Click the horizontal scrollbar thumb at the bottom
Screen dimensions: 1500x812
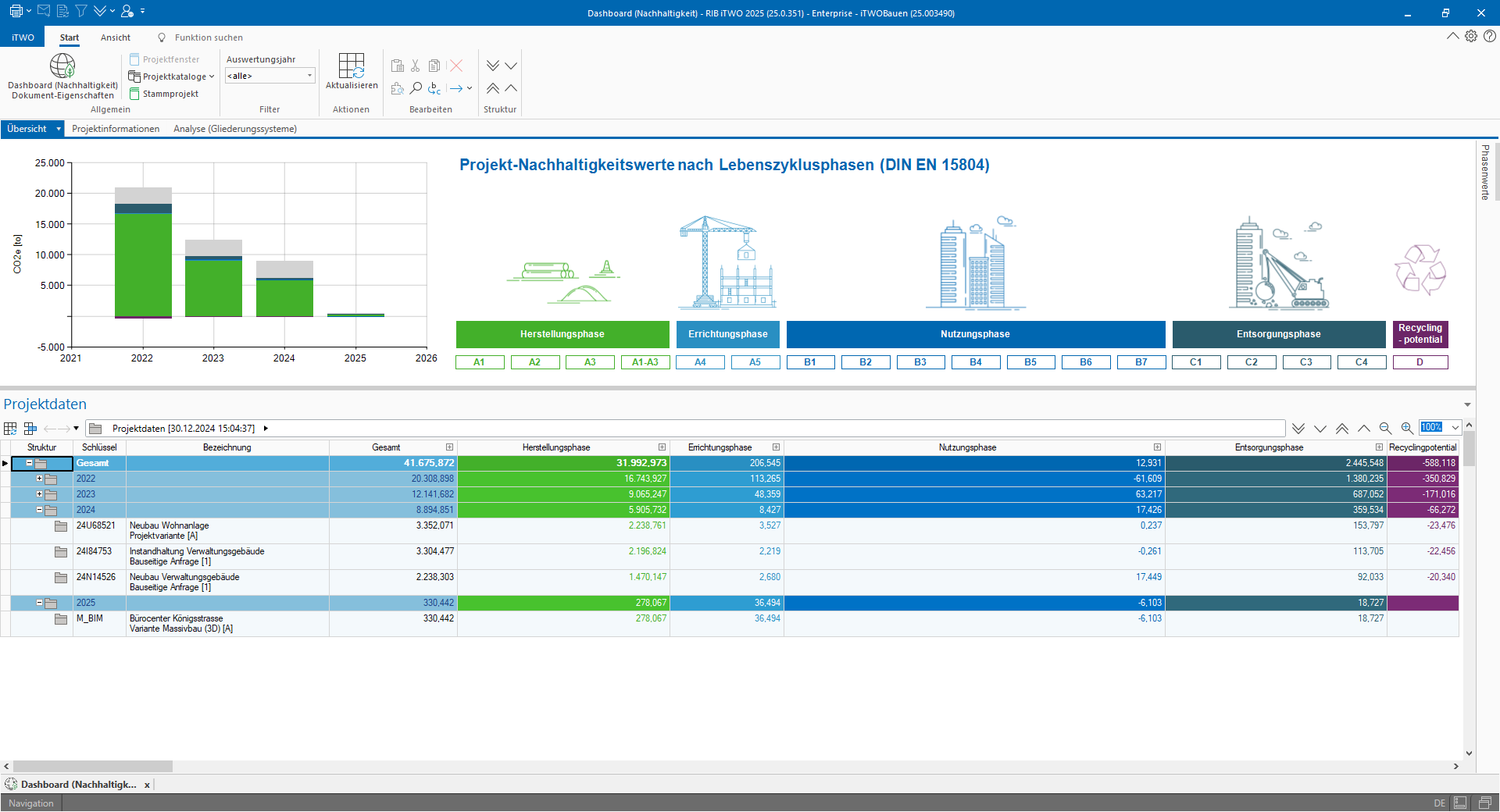pyautogui.click(x=92, y=767)
